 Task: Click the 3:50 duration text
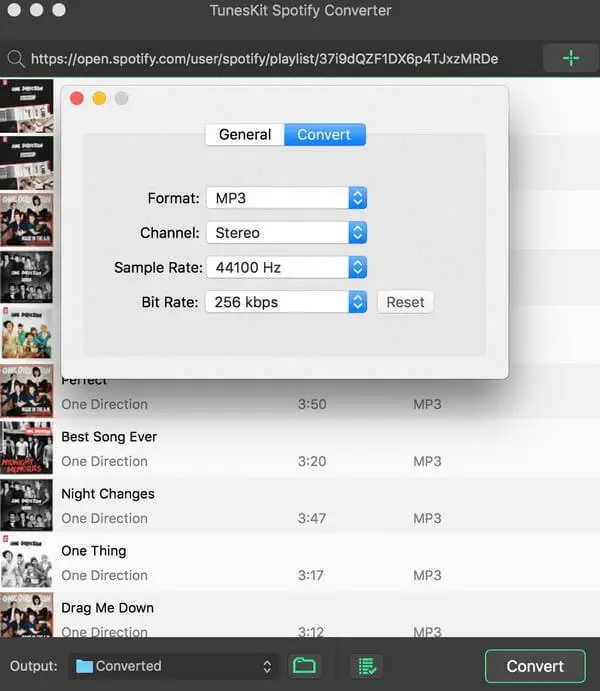coord(312,404)
